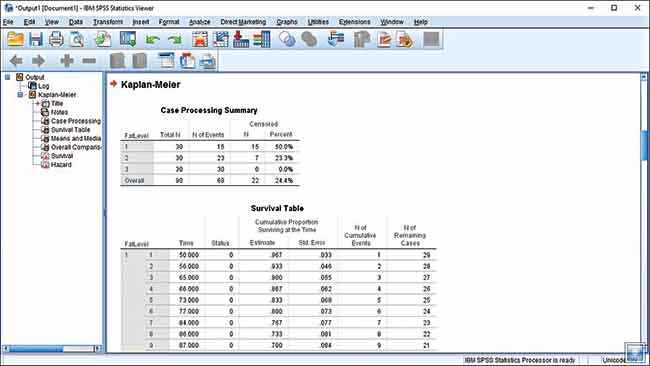Select Hazard item in outline tree
The width and height of the screenshot is (650, 366).
pyautogui.click(x=61, y=165)
